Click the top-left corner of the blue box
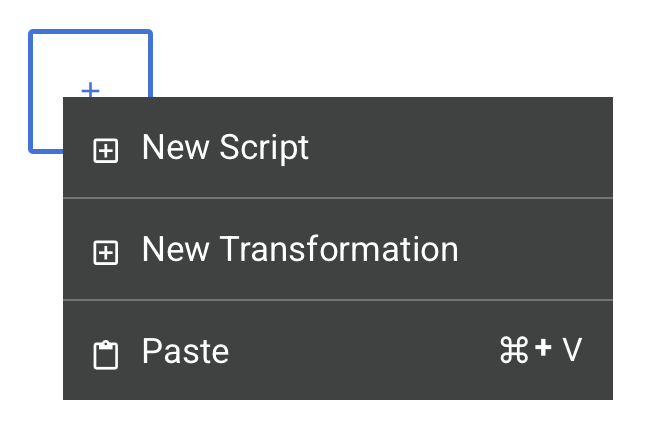This screenshot has height=438, width=648. 32,34
